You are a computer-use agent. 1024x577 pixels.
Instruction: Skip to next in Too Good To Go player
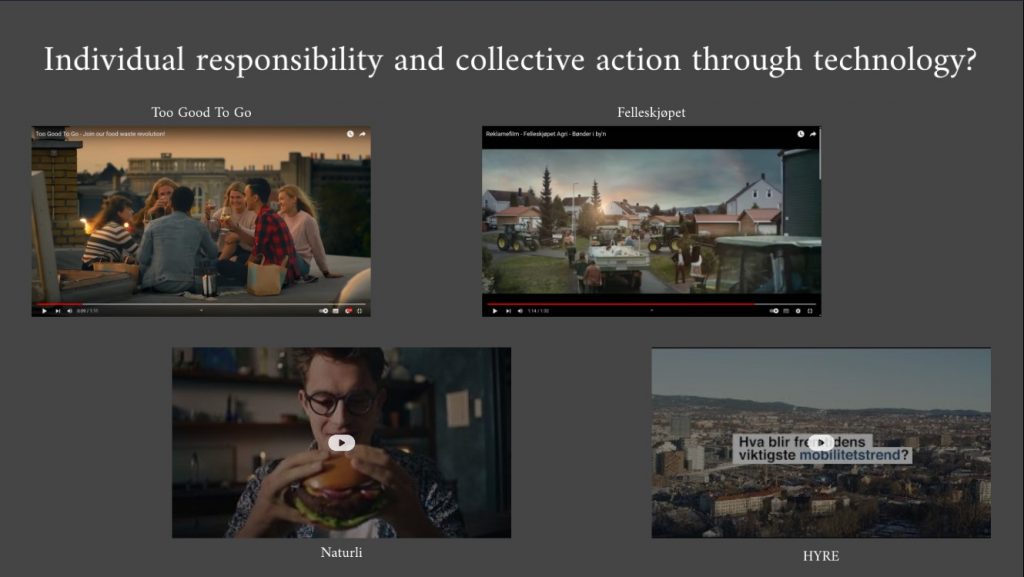point(57,311)
